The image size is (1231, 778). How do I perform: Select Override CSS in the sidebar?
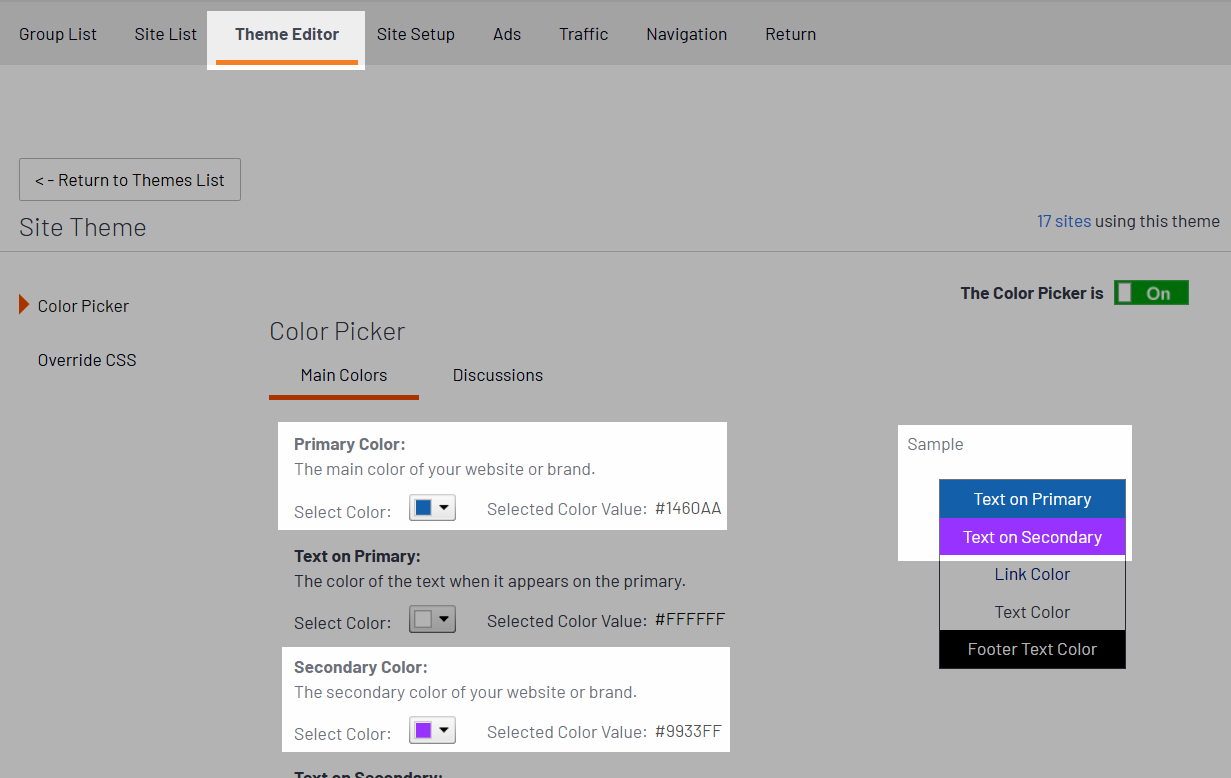(87, 360)
